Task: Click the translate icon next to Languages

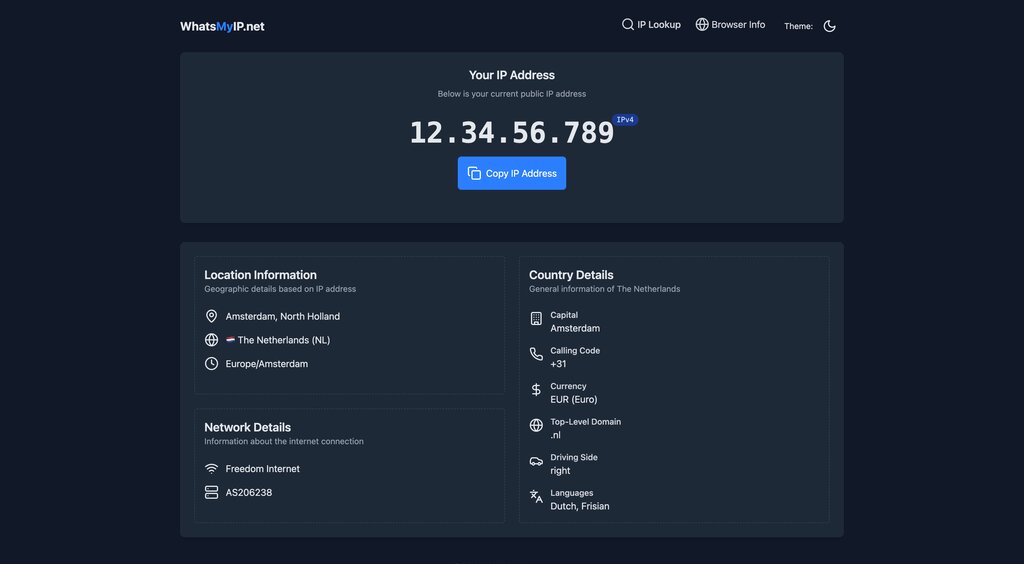Action: (536, 496)
